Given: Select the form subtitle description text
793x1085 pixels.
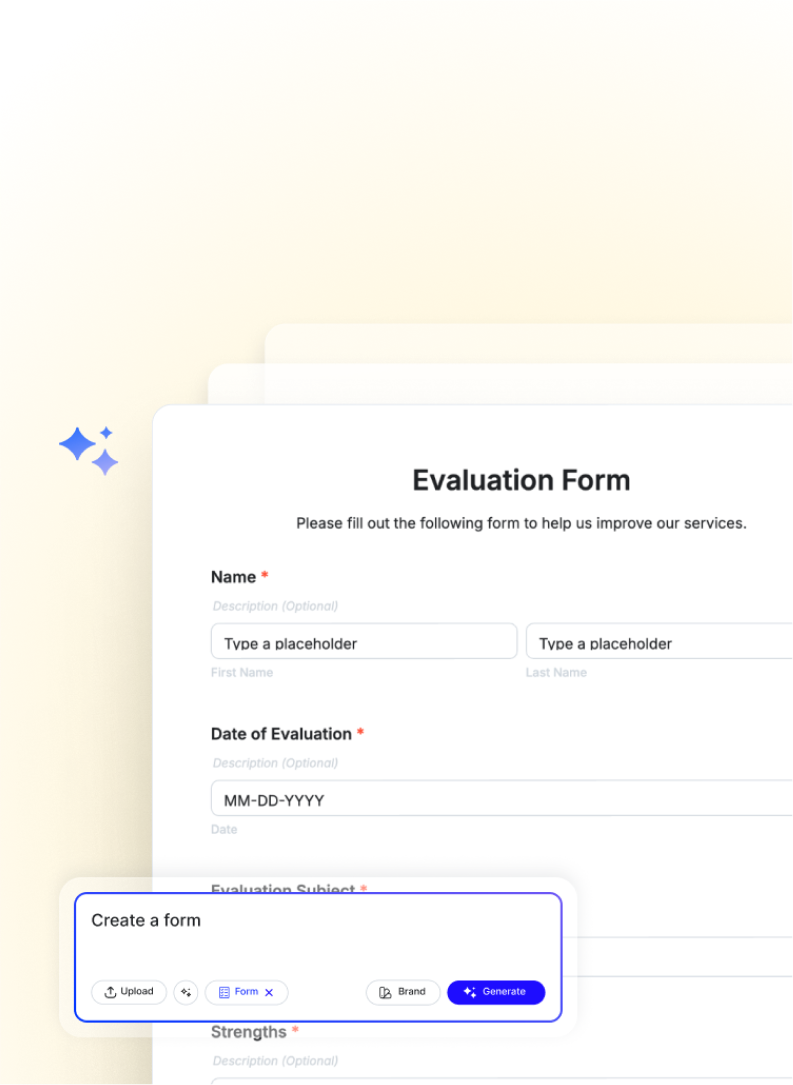Looking at the screenshot, I should pyautogui.click(x=521, y=523).
